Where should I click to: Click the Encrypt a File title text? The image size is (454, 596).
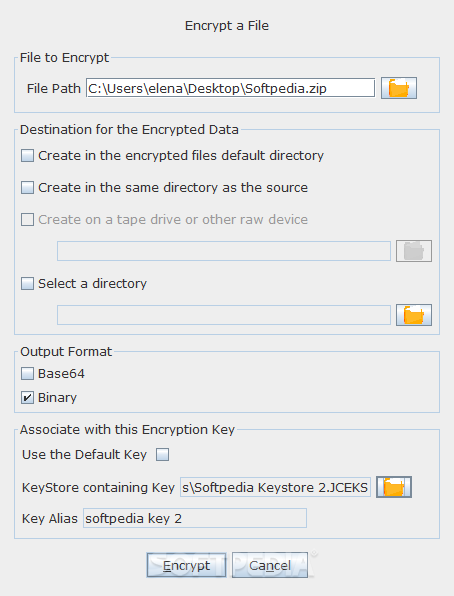227,25
